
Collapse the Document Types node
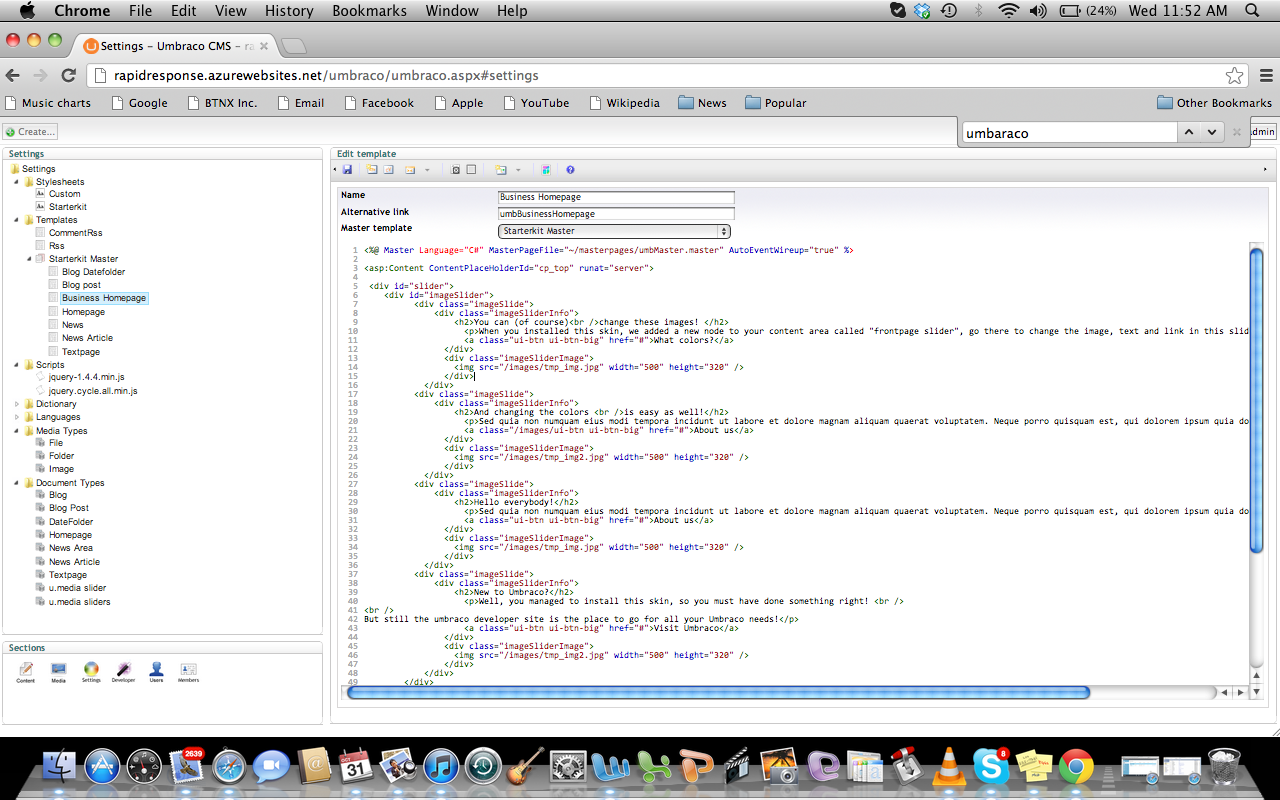[17, 483]
